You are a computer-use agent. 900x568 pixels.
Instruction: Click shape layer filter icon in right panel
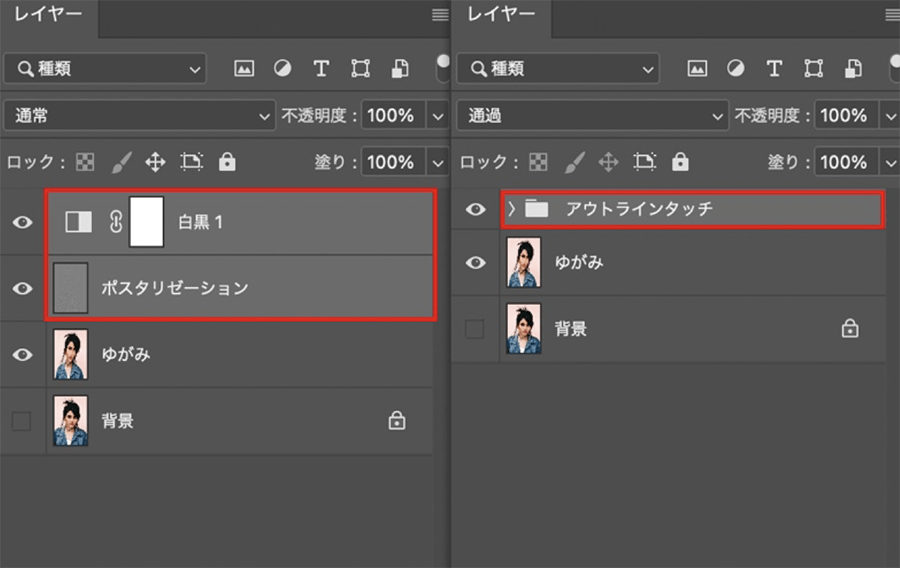(813, 69)
